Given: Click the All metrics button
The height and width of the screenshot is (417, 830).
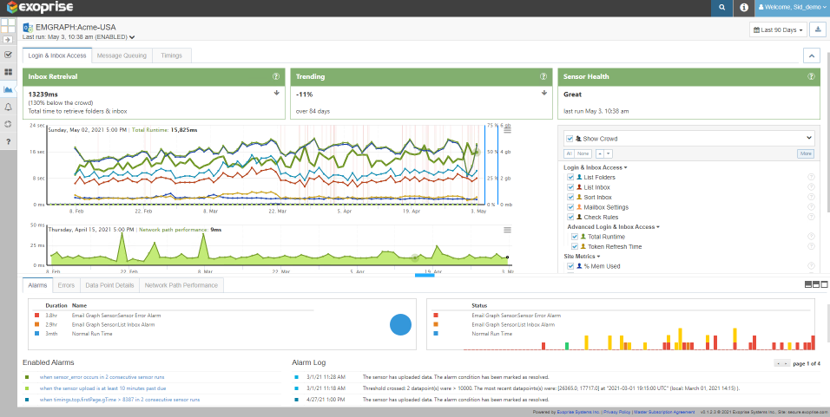Looking at the screenshot, I should (569, 153).
